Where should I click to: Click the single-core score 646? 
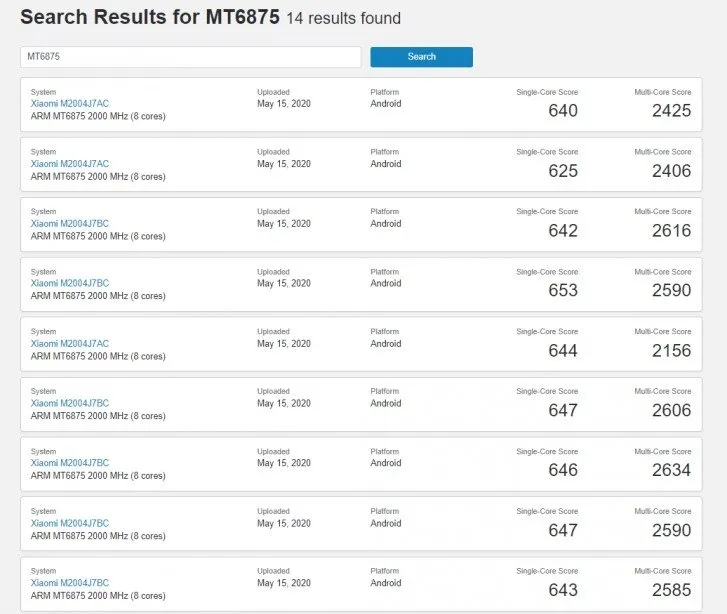[x=563, y=470]
